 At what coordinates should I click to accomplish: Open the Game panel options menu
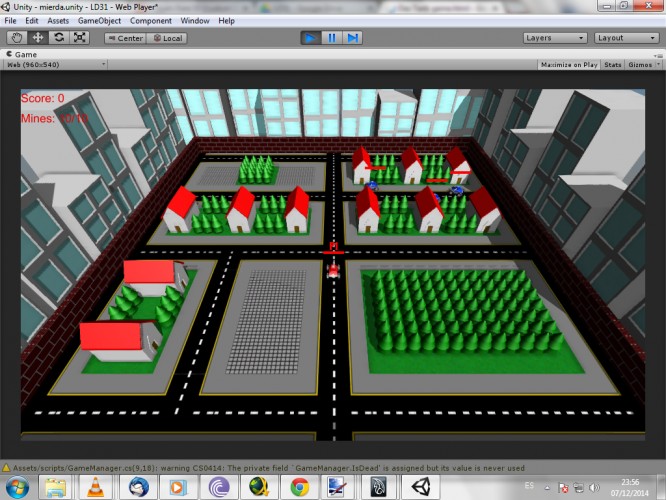tap(658, 55)
